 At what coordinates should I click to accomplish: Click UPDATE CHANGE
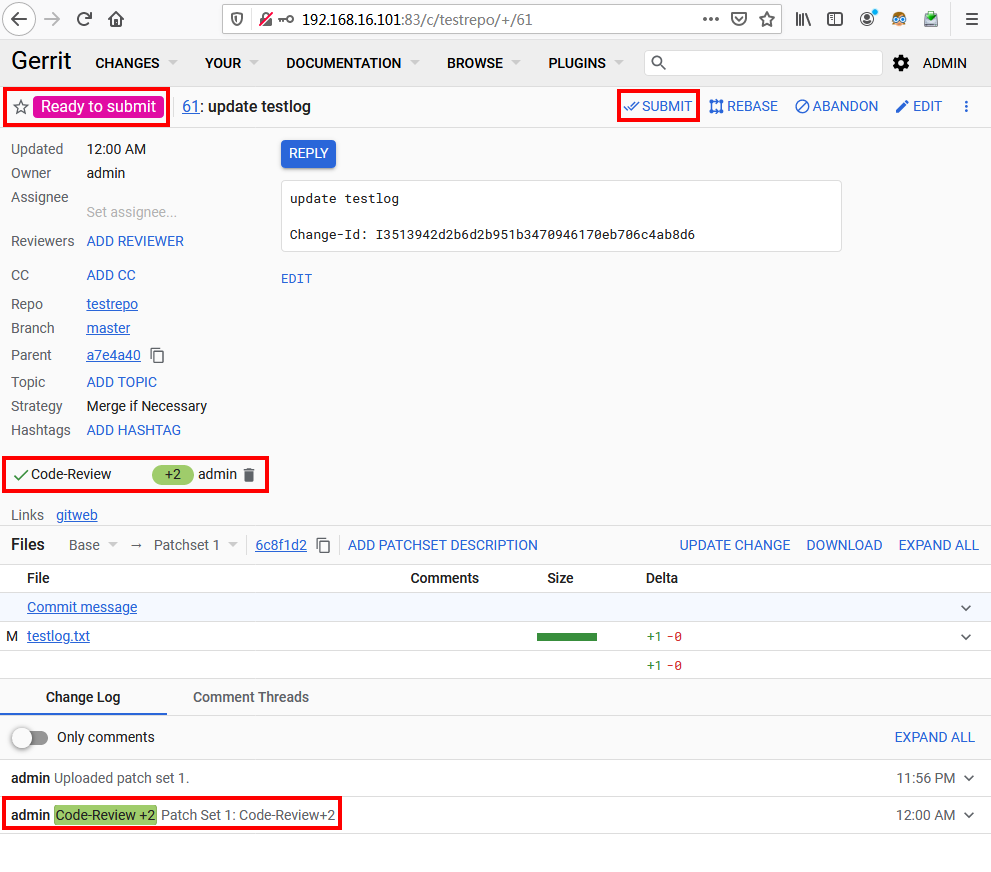(734, 545)
